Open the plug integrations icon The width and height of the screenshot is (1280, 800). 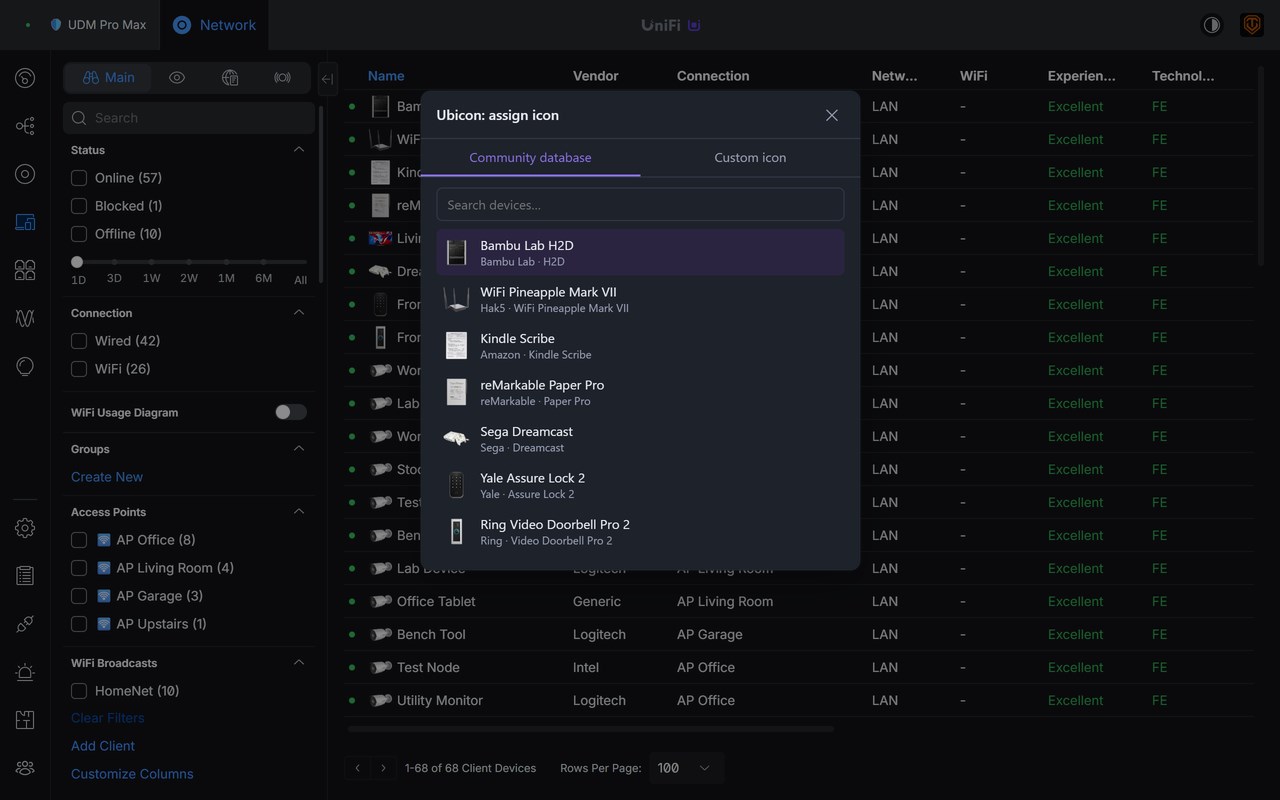[x=25, y=624]
